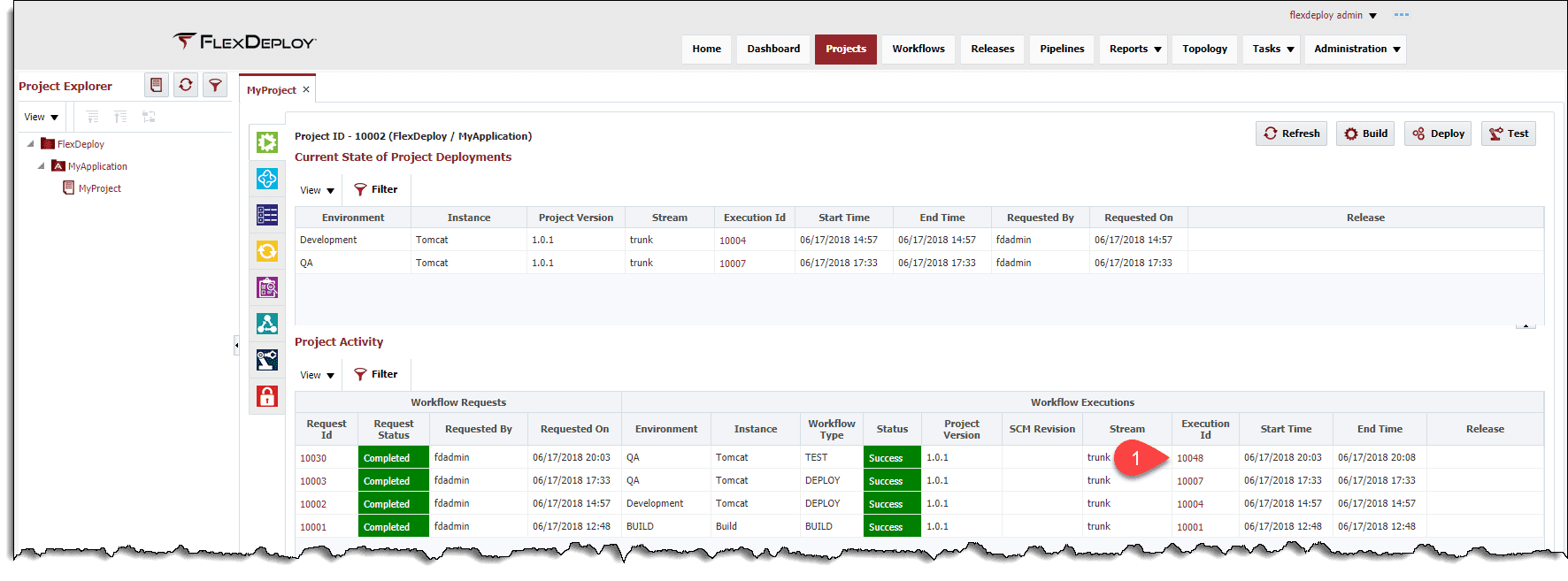Click the Build button
Viewport: 1568px width, 581px height.
(x=1365, y=134)
